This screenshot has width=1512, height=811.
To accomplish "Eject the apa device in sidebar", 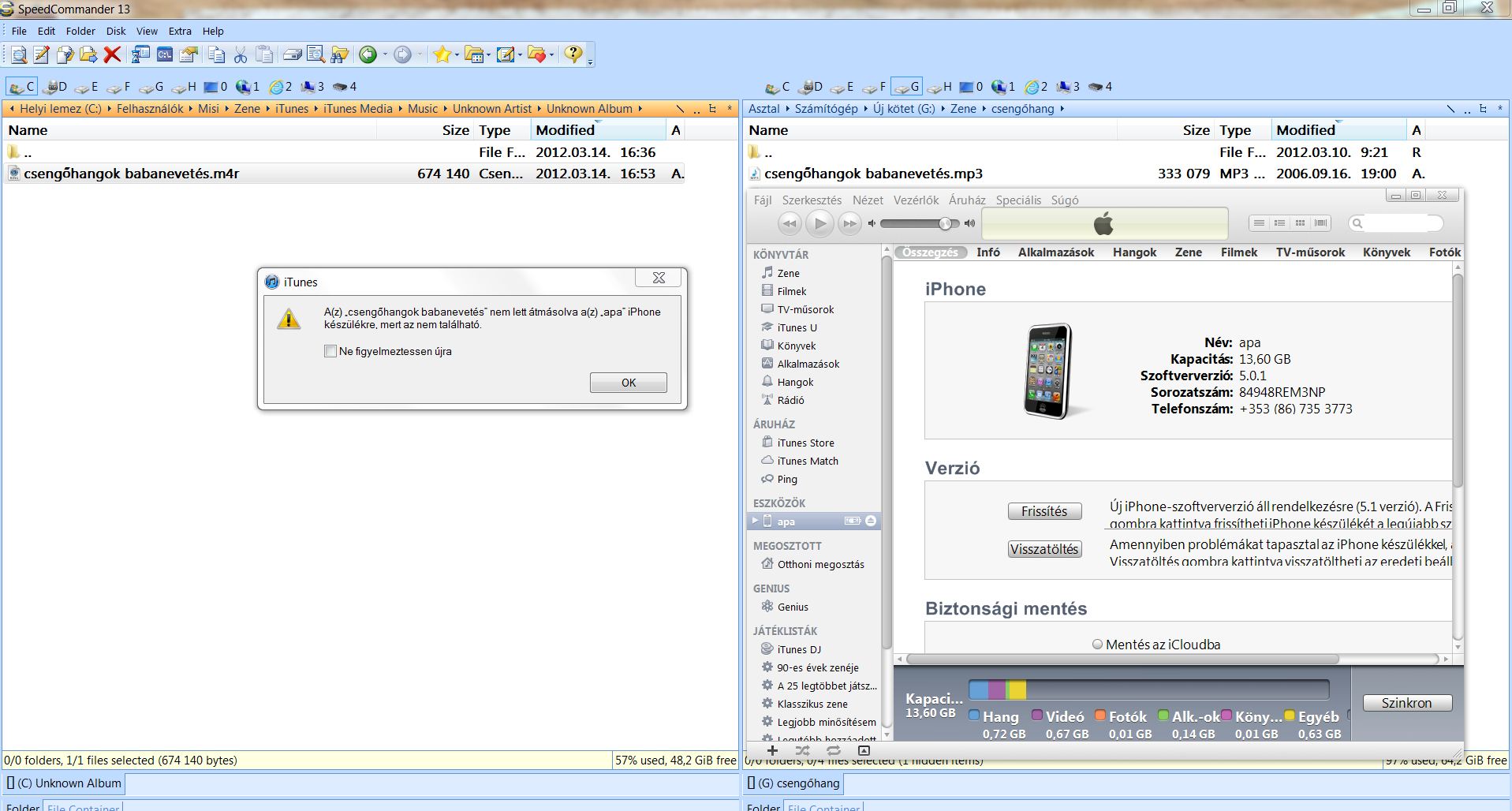I will [x=871, y=521].
